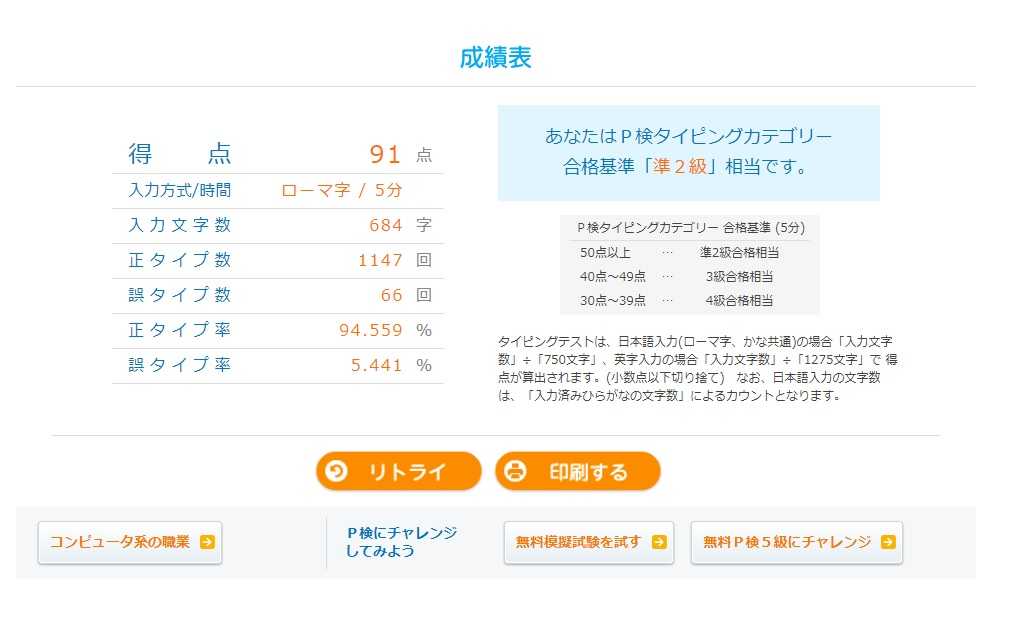The width and height of the screenshot is (1033, 641).
Task: Open the 無料P検5級にチャレンジ link
Action: (x=796, y=542)
